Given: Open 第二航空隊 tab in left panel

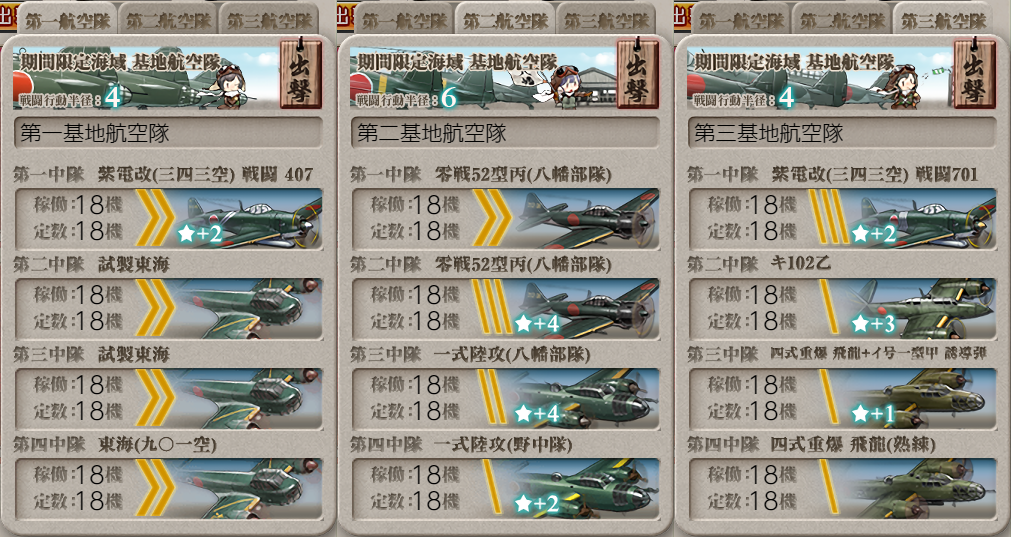Looking at the screenshot, I should 168,20.
